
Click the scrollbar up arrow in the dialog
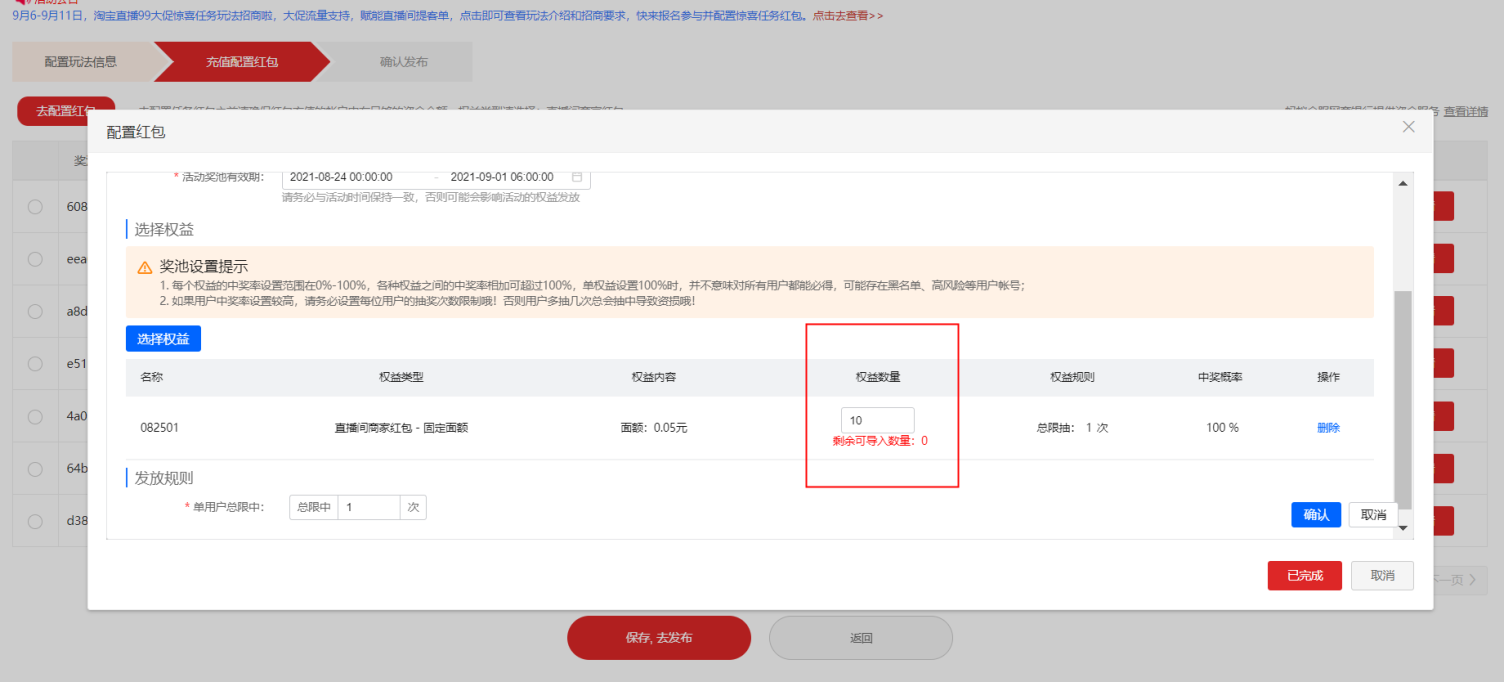pos(1403,182)
